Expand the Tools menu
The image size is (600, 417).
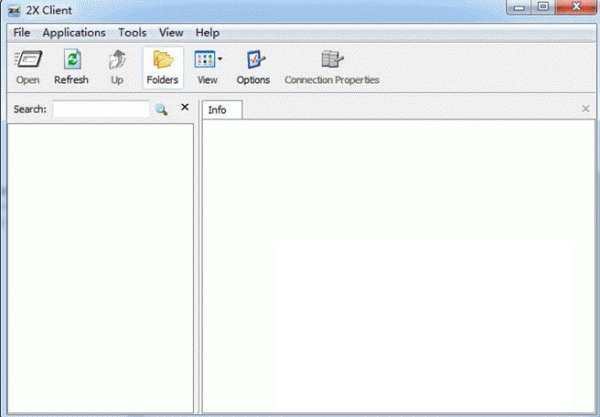tap(132, 32)
